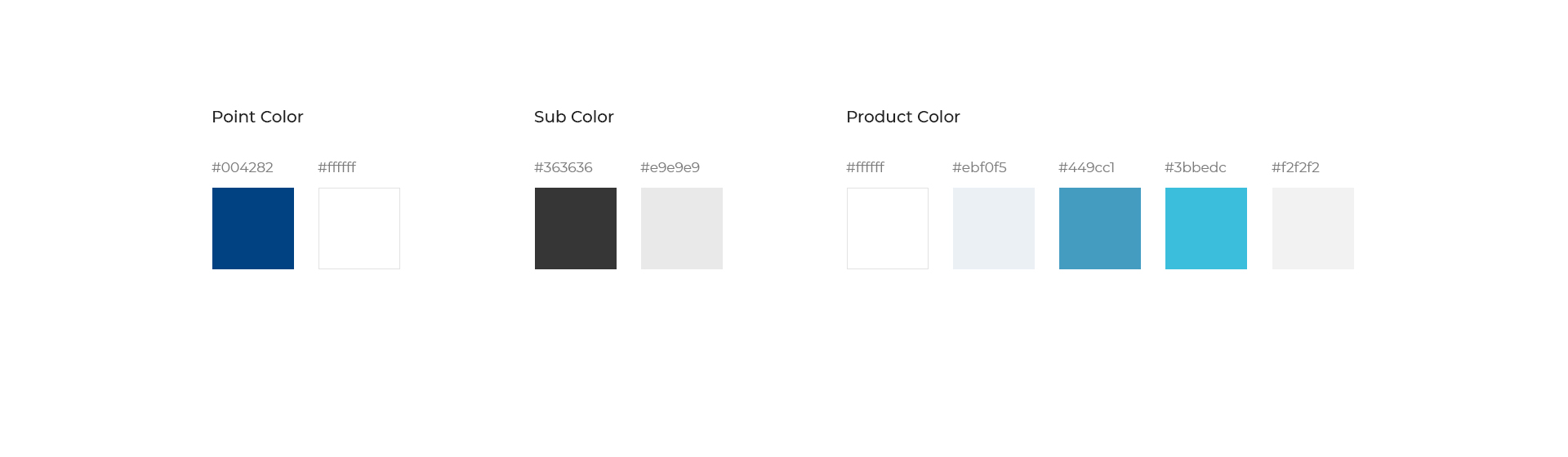Click the #004282 navy blue swatch
This screenshot has width=1568, height=457.
[x=253, y=228]
